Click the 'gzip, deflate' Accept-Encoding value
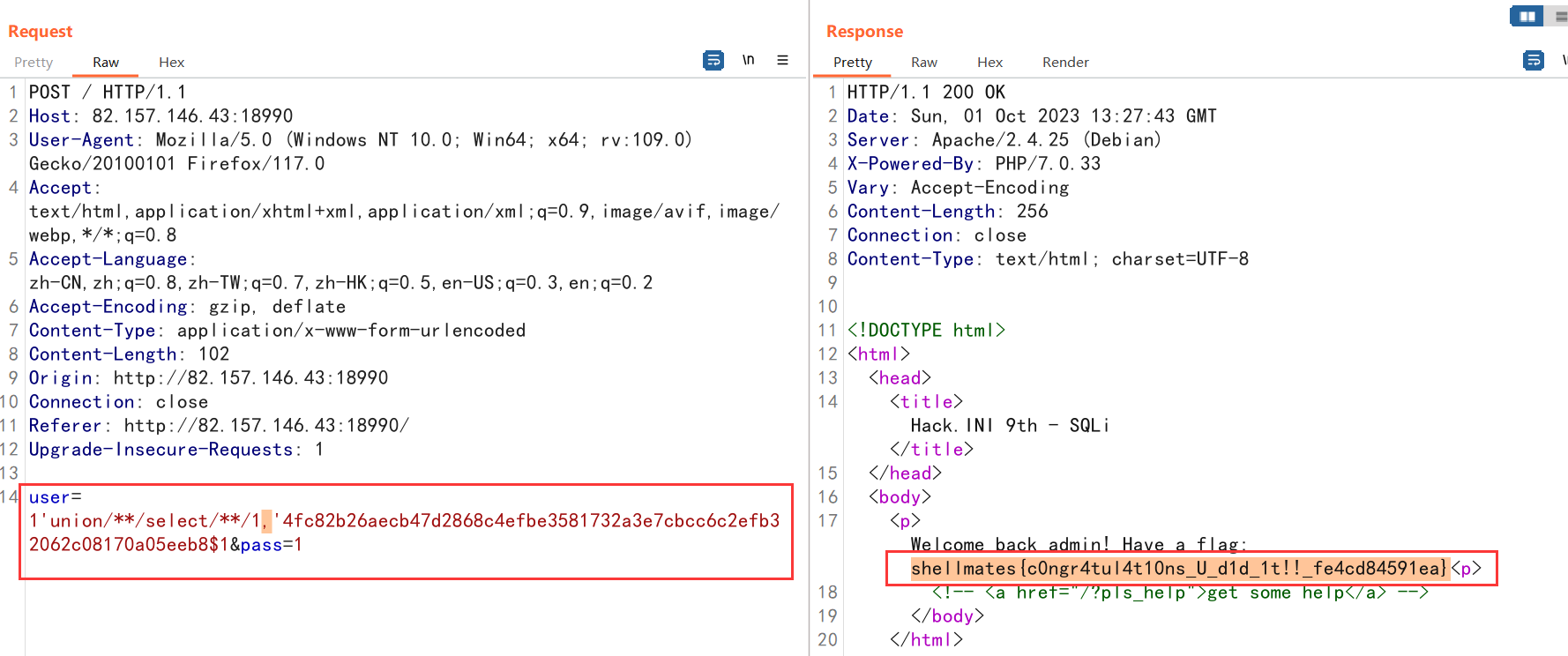The image size is (1568, 656). [277, 307]
